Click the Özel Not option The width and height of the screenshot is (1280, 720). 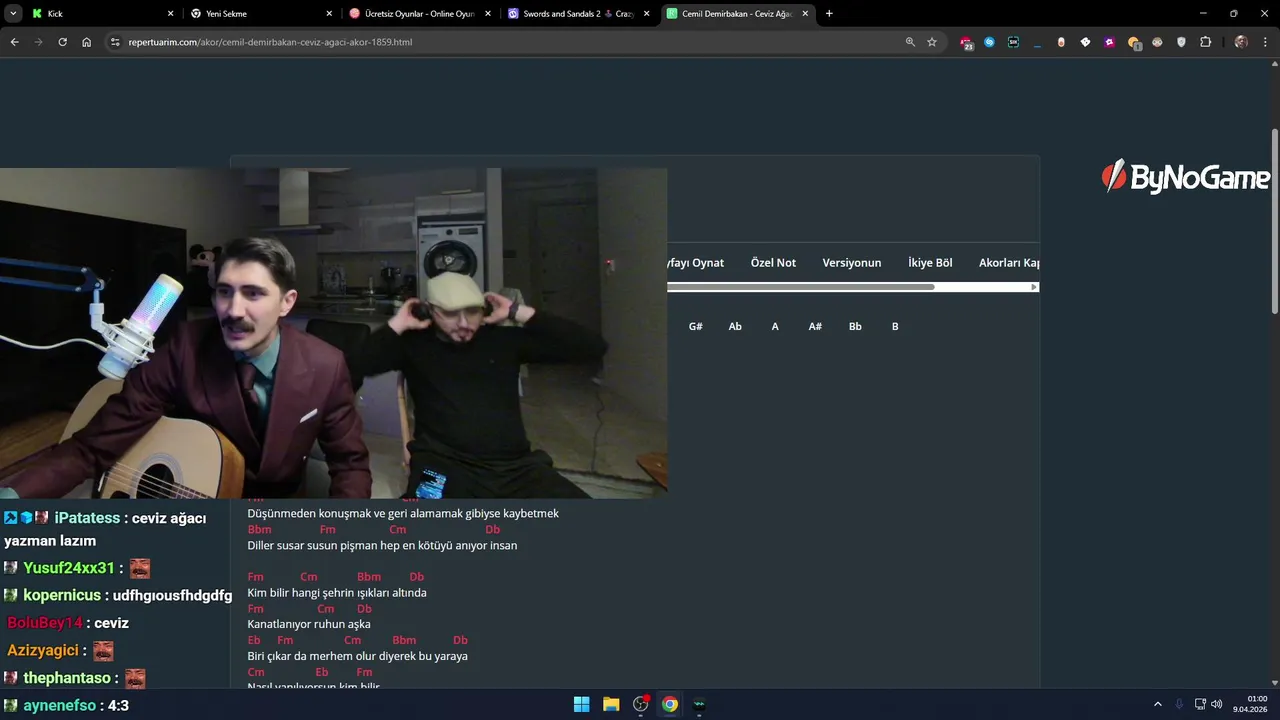[x=773, y=263]
